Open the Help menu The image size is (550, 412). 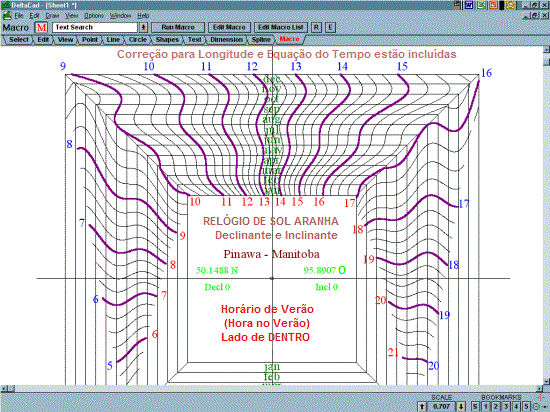pyautogui.click(x=143, y=16)
